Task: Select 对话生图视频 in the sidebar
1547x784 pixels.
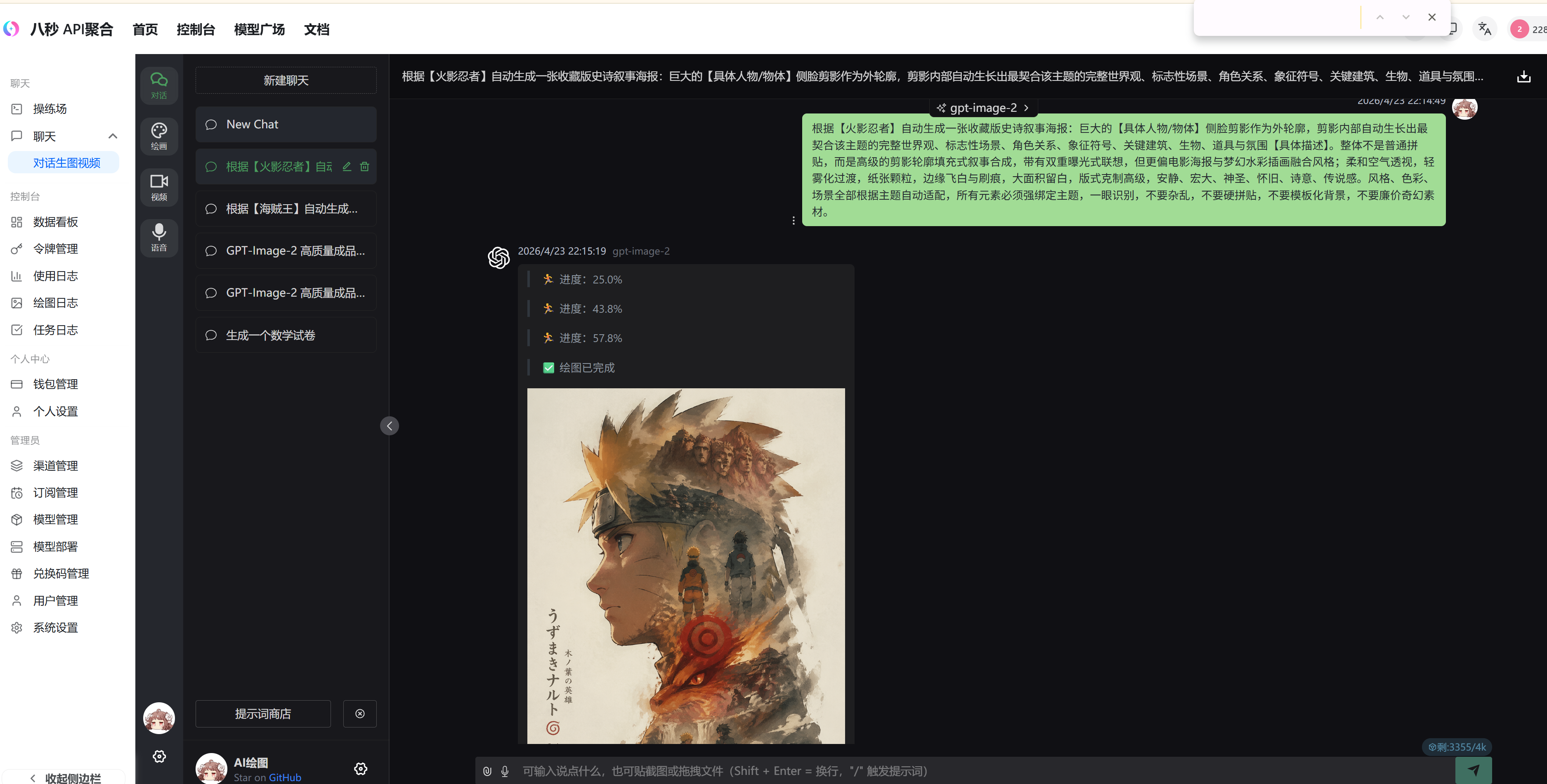Action: (x=64, y=163)
